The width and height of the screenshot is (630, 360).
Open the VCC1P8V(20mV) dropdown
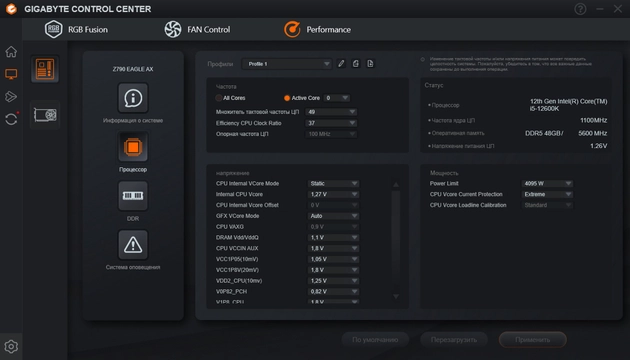tap(333, 270)
